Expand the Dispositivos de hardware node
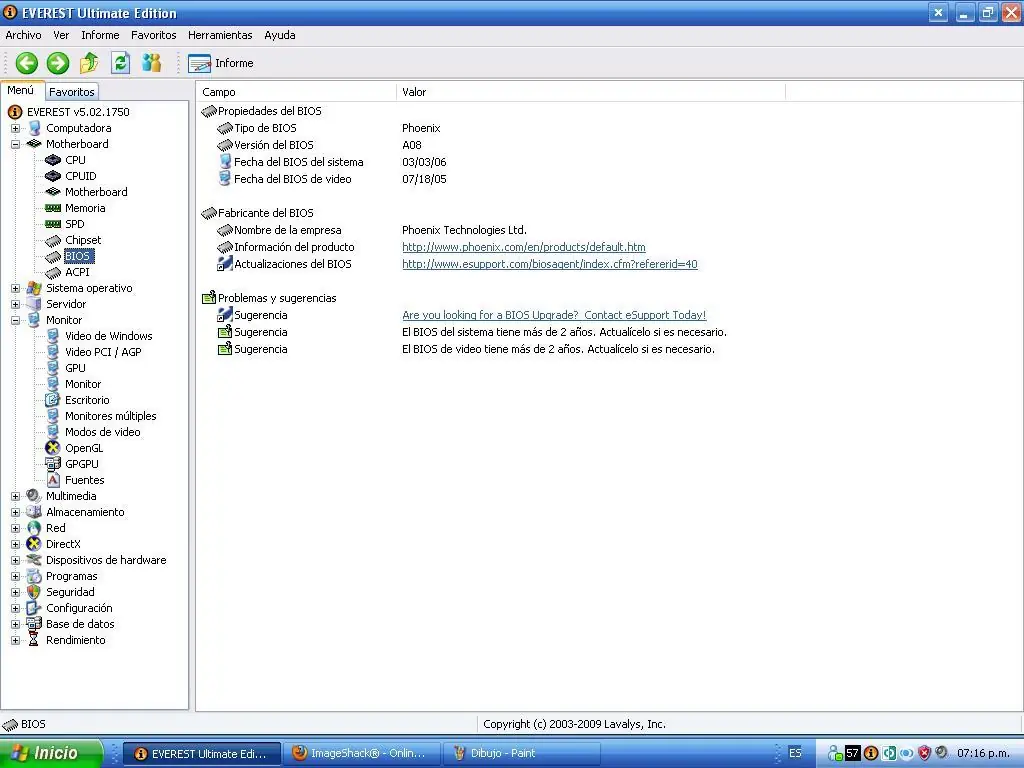The image size is (1024, 768). (16, 560)
